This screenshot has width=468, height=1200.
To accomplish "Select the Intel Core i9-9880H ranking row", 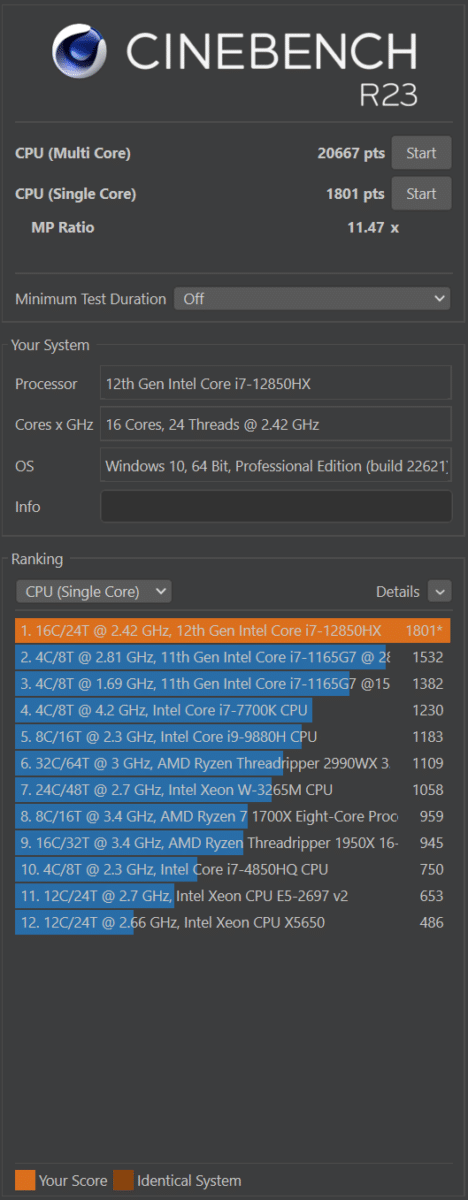I will (233, 737).
